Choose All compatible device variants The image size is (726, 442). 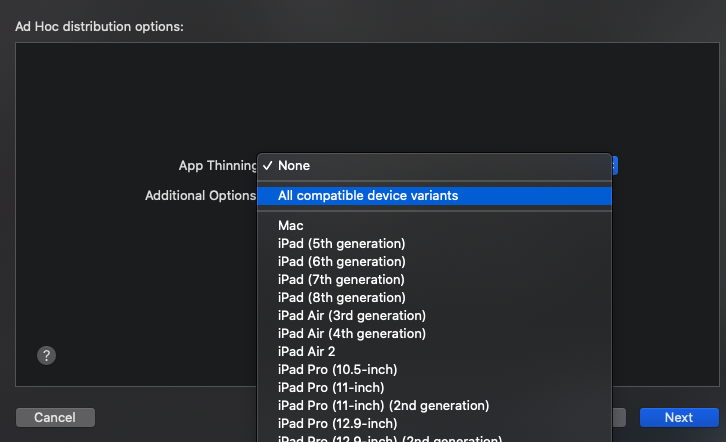[434, 196]
